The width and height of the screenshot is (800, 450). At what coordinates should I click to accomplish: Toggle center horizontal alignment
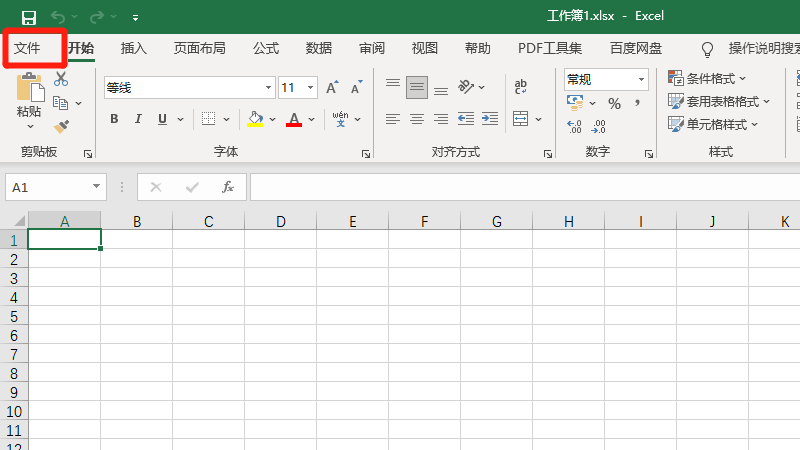[416, 119]
